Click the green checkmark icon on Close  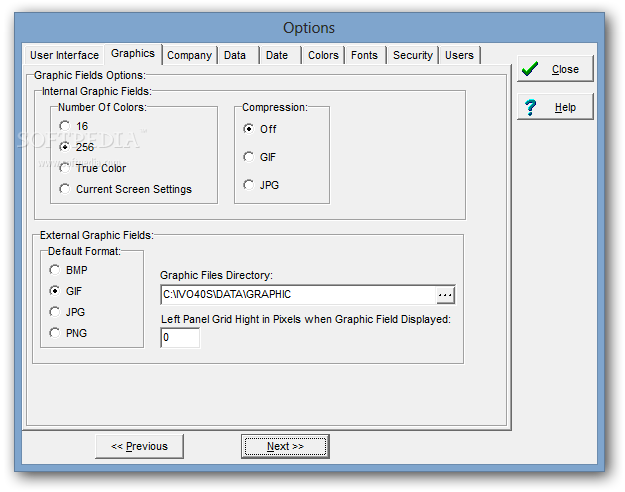click(530, 69)
